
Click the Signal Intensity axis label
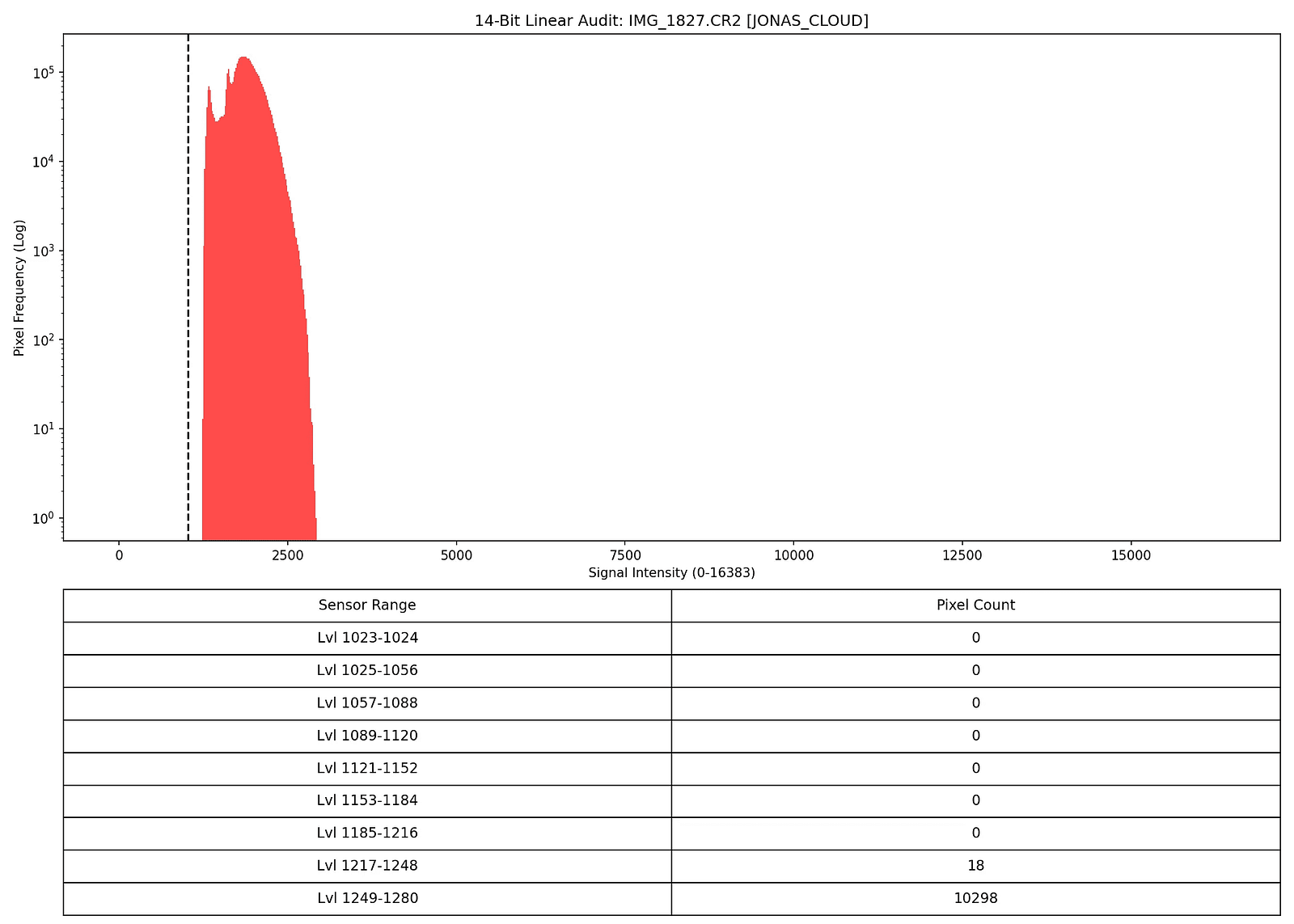[x=671, y=572]
